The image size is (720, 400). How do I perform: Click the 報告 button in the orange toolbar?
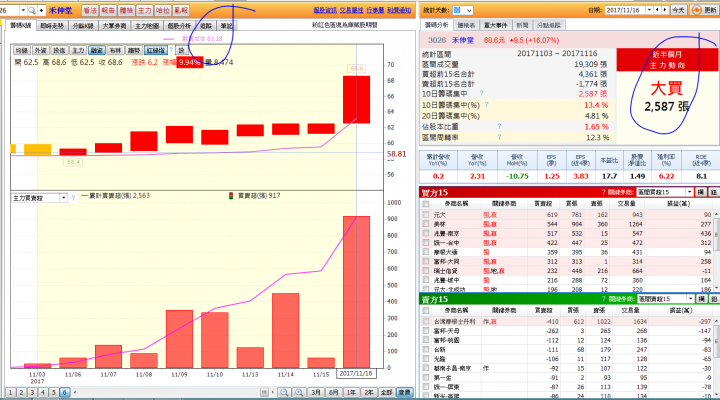pyautogui.click(x=108, y=10)
